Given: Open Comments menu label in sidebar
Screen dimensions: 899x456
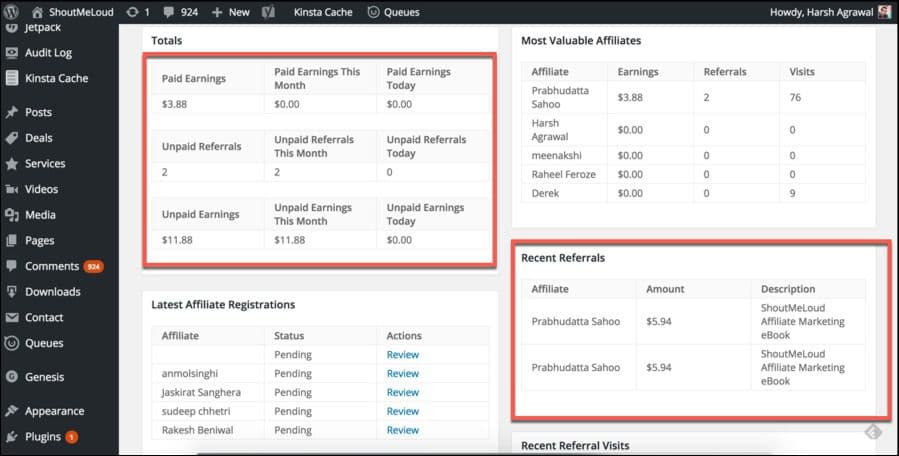Looking at the screenshot, I should coord(52,266).
